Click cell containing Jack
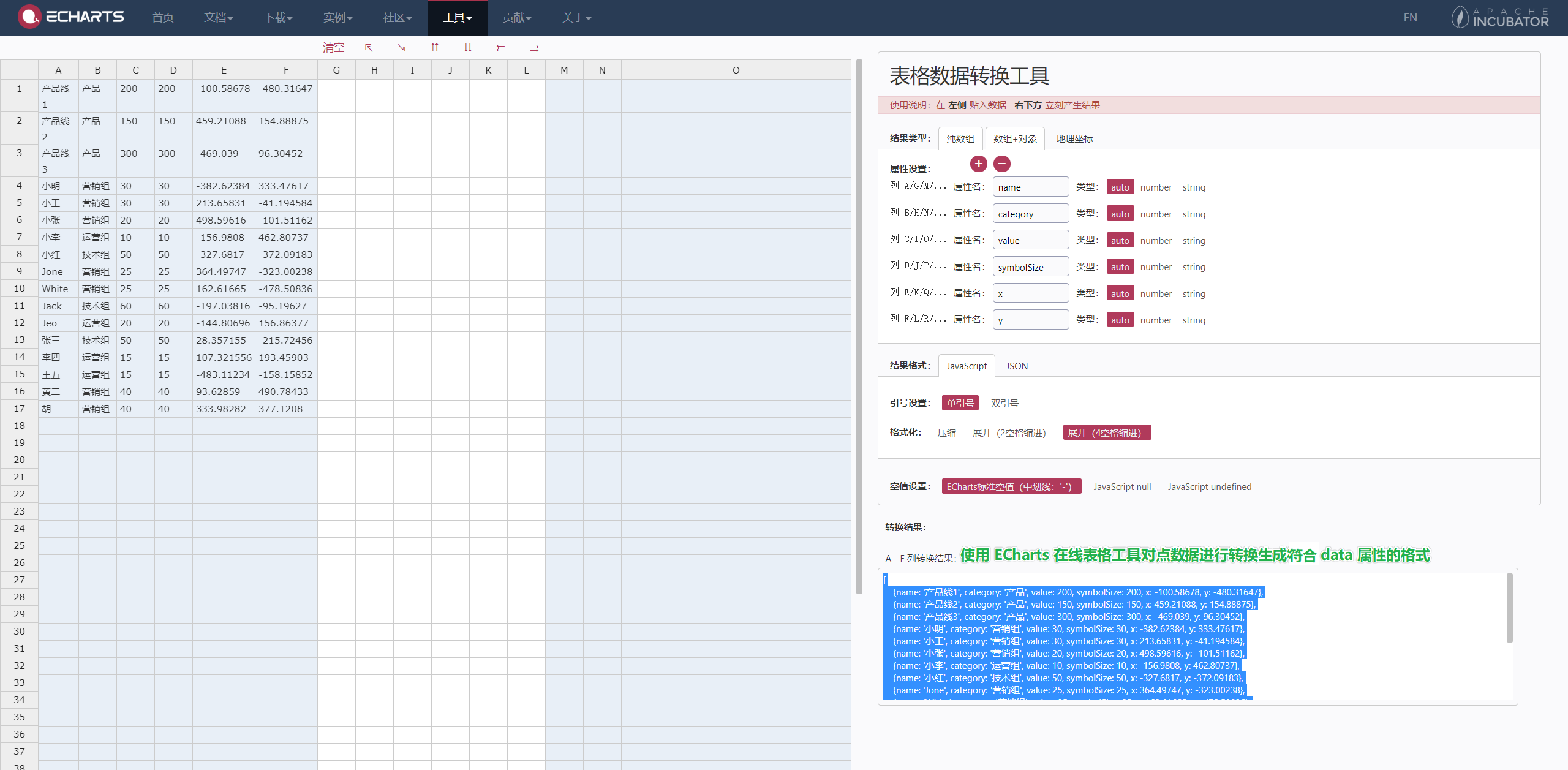Viewport: 1568px width, 770px height. [58, 306]
